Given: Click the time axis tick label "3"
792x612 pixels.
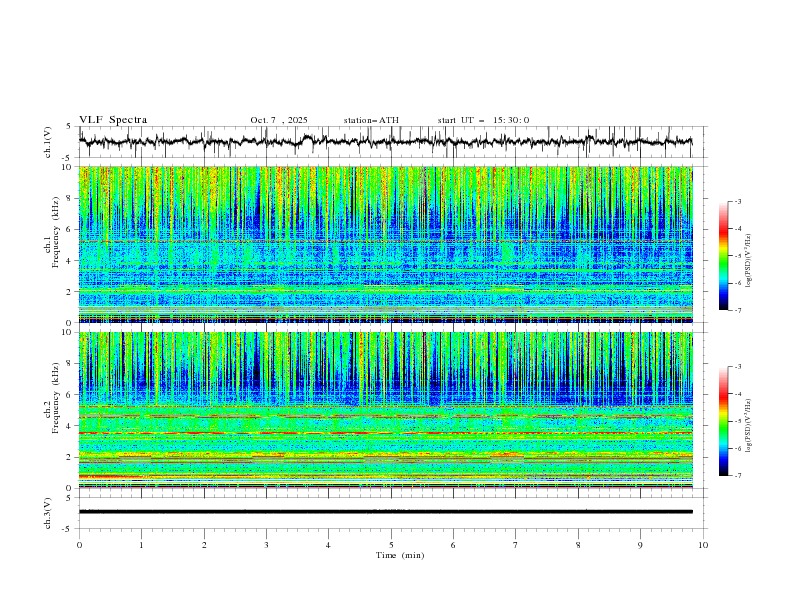Looking at the screenshot, I should pyautogui.click(x=266, y=545).
